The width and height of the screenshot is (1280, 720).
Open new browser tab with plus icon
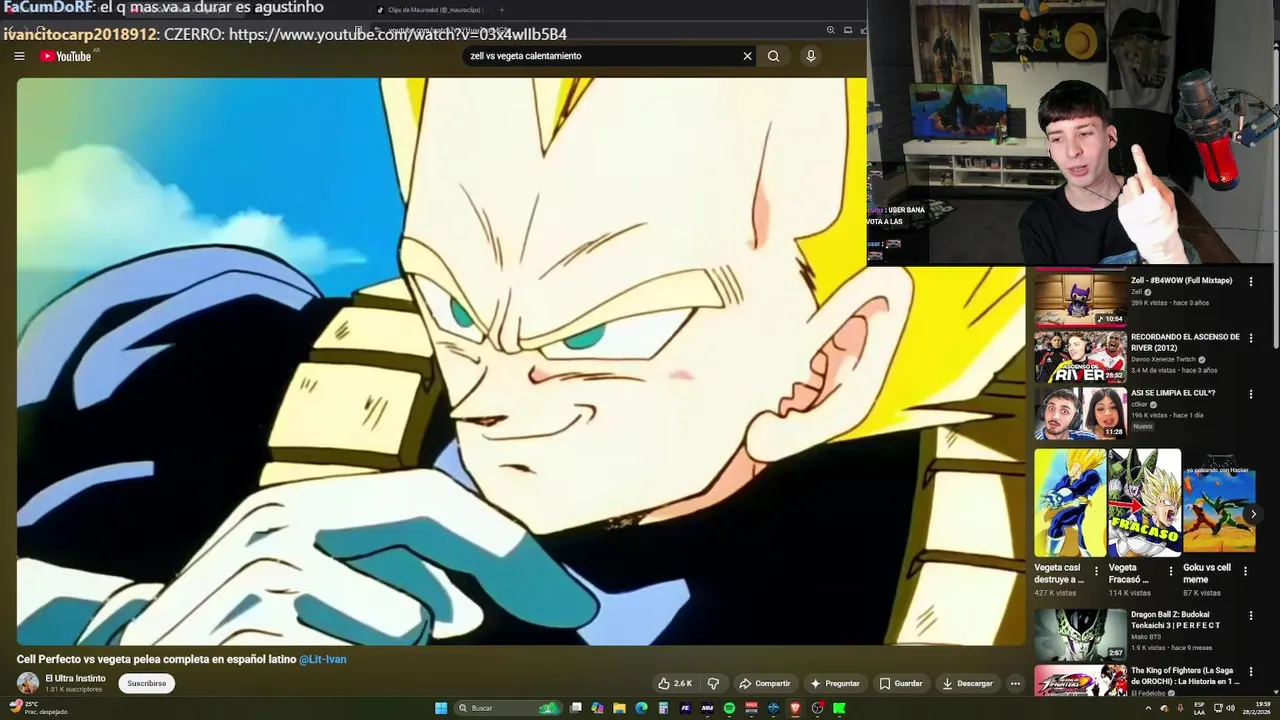point(501,10)
